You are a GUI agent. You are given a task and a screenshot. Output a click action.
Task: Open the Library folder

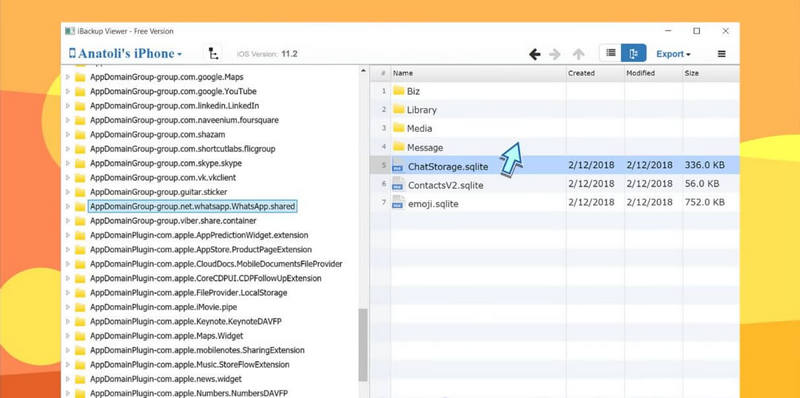click(415, 110)
